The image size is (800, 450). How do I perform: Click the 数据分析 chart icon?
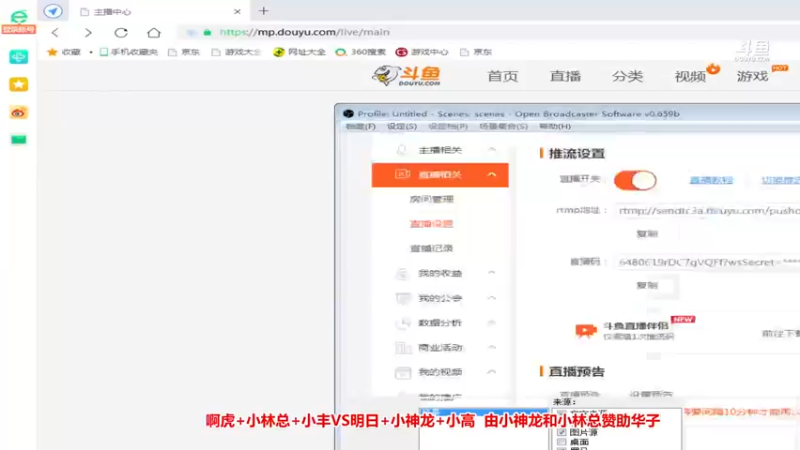click(x=403, y=322)
